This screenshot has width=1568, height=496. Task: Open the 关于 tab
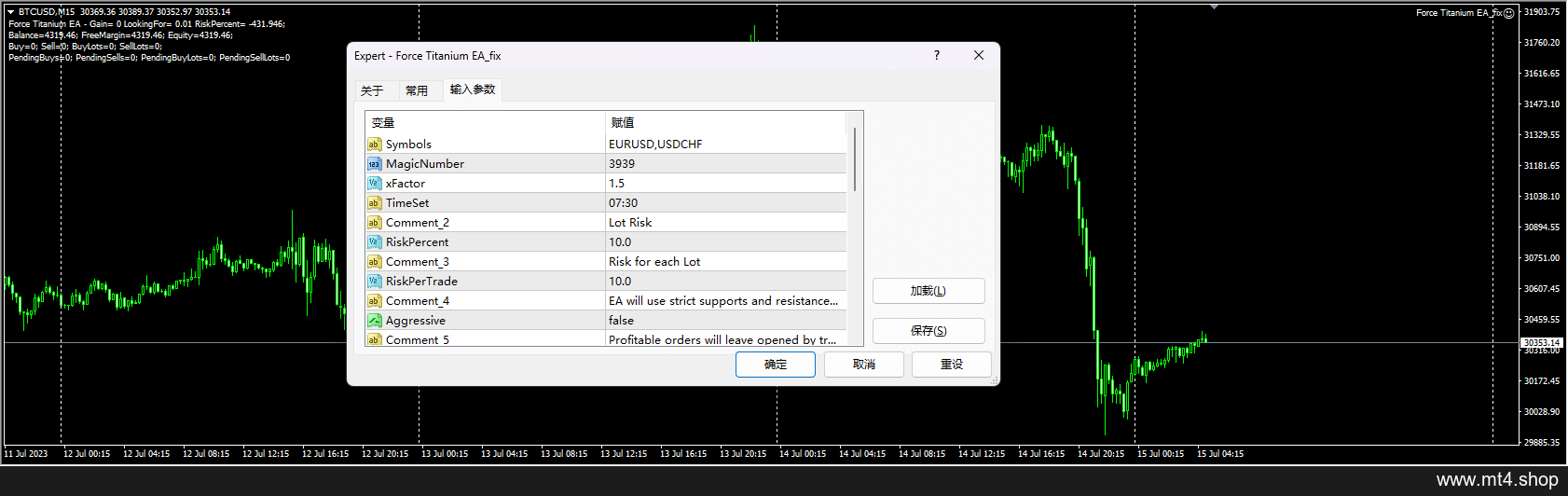(x=372, y=90)
